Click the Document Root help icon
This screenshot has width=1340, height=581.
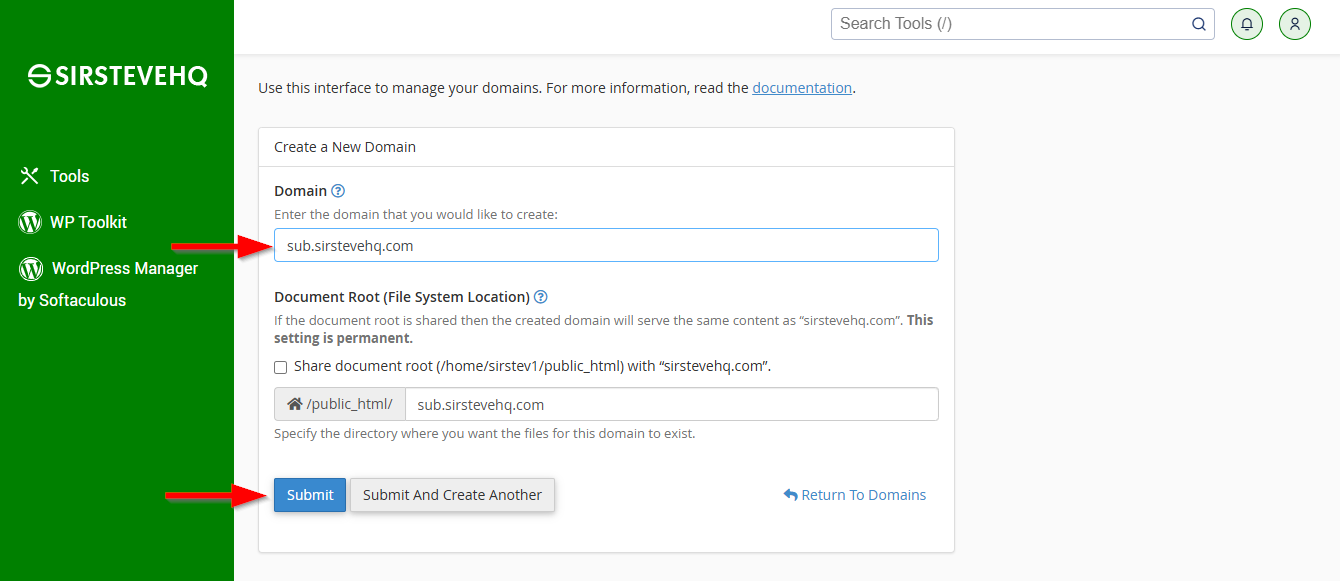coord(541,297)
